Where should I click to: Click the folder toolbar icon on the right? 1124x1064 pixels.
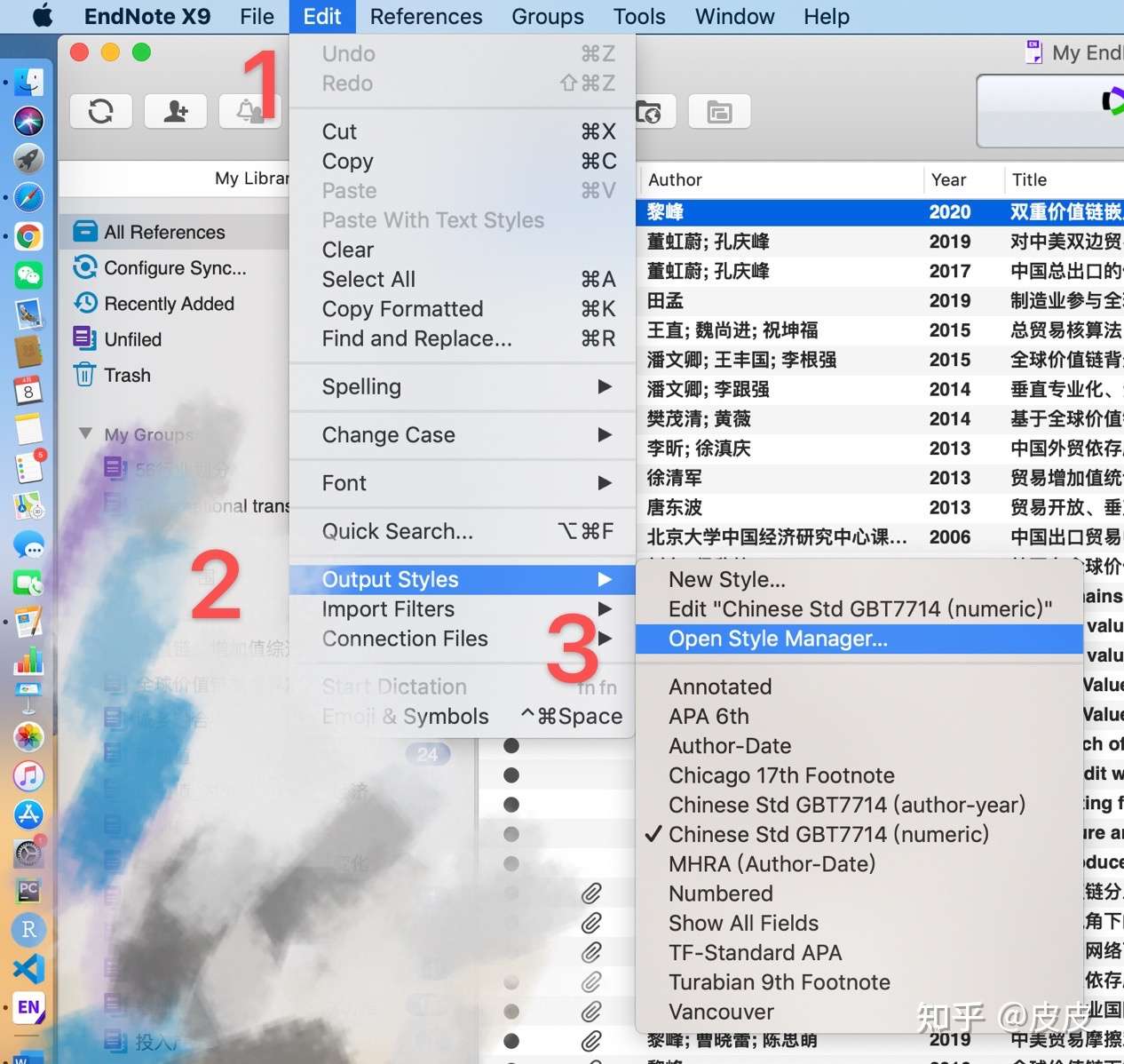[719, 111]
